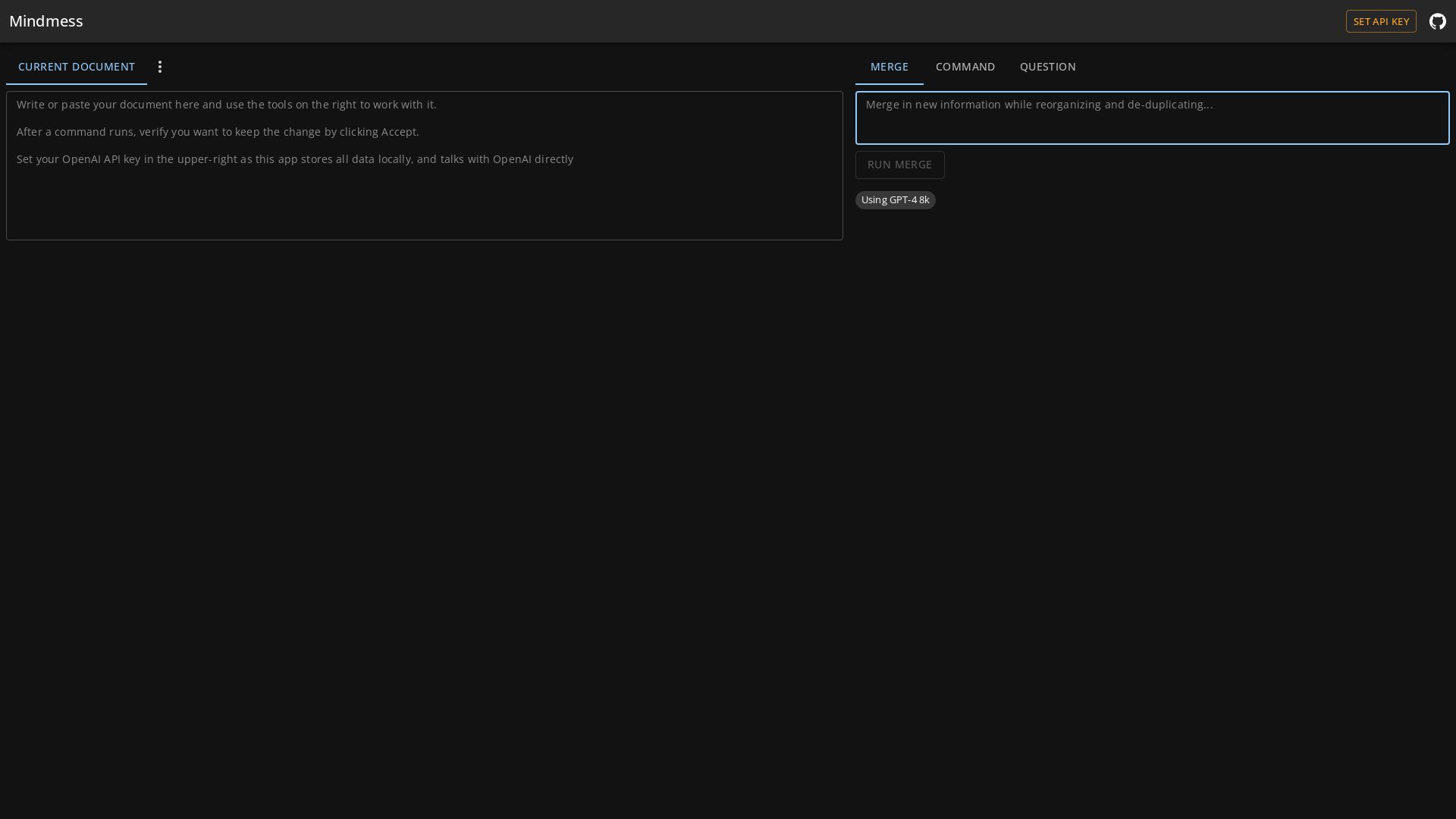Click the SET API KEY button
Image resolution: width=1456 pixels, height=819 pixels.
click(1380, 21)
